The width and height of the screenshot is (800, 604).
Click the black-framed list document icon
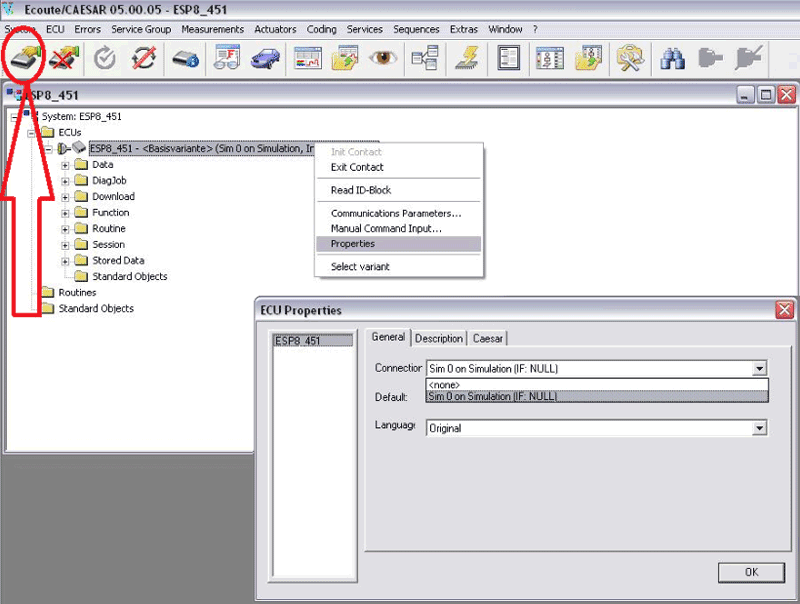tap(509, 58)
